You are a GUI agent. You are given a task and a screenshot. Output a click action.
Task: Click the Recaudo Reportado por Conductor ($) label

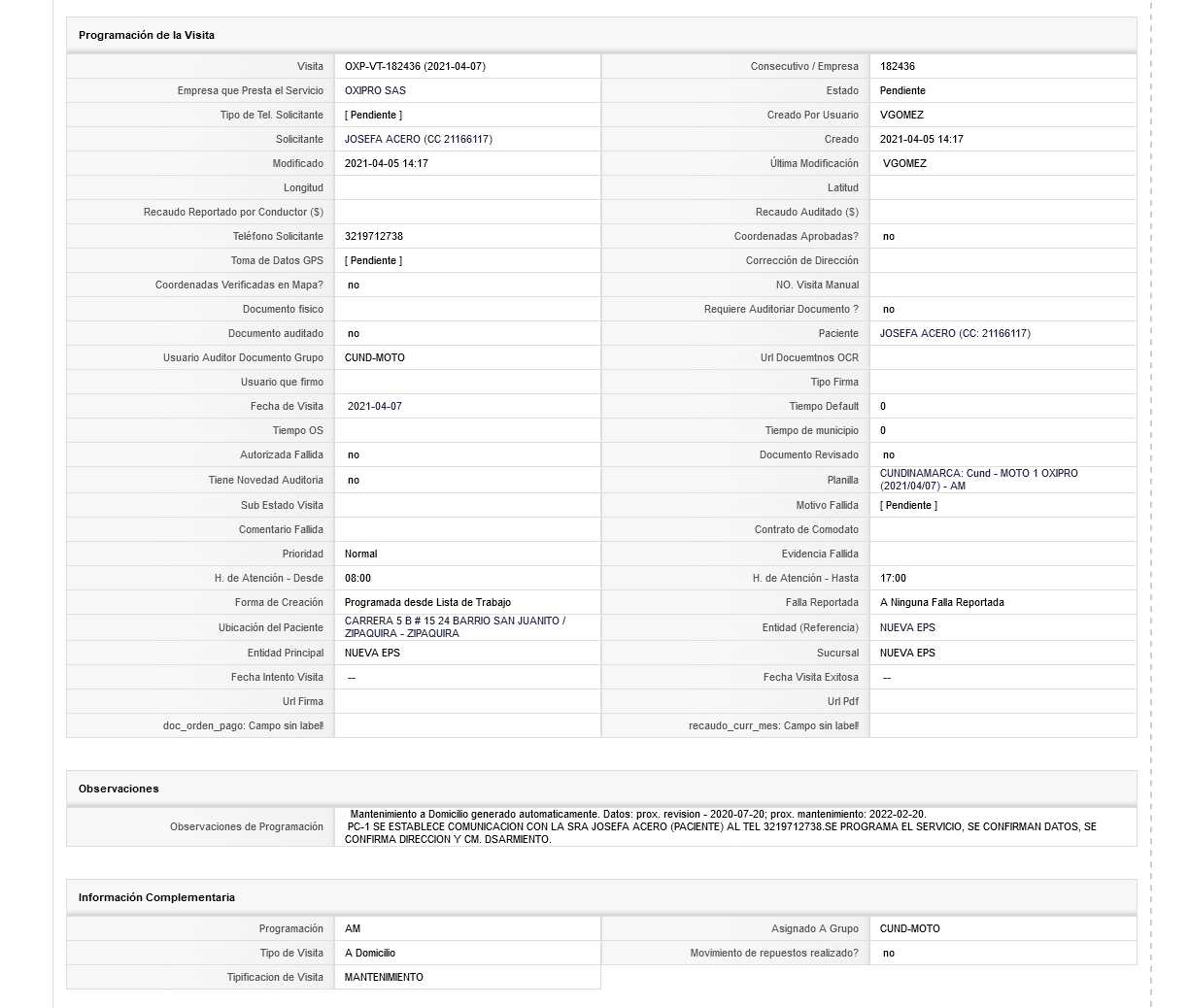pos(233,212)
